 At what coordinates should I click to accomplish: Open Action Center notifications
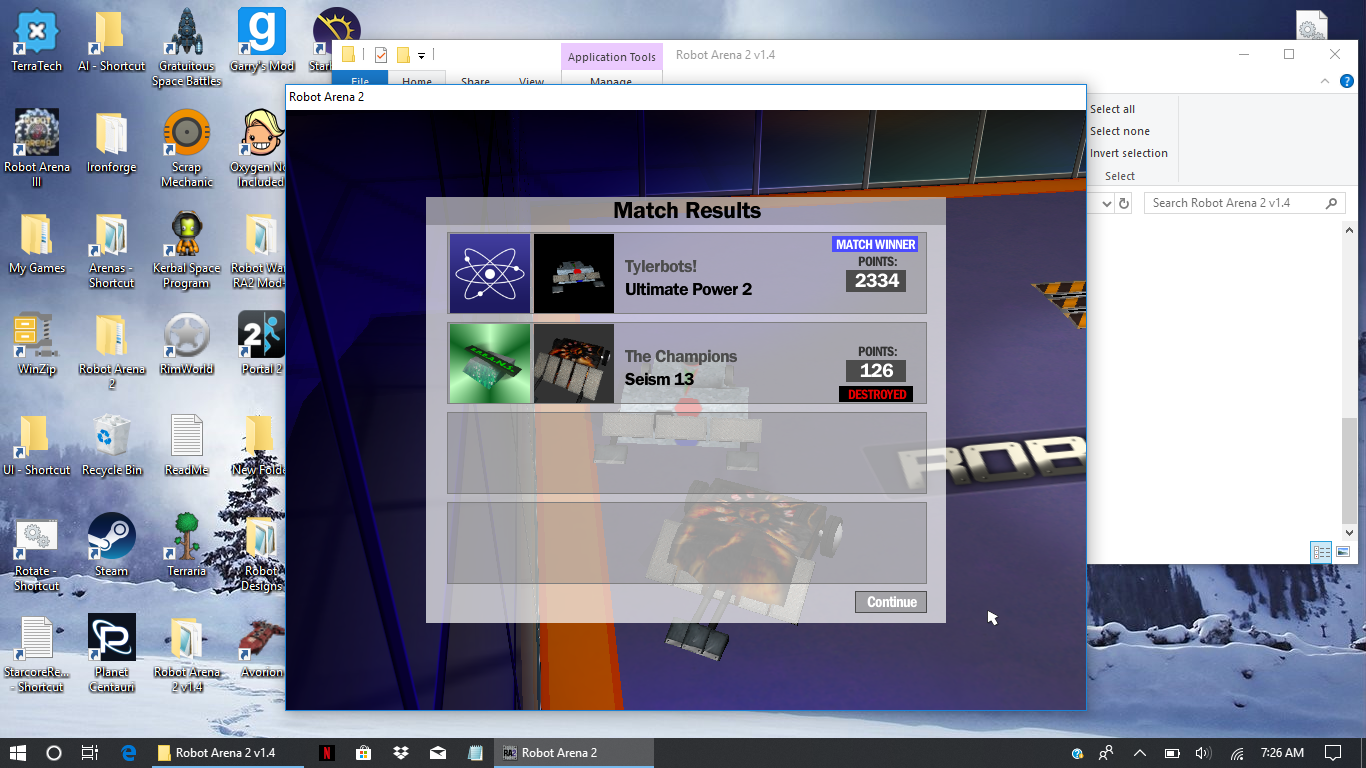pos(1332,753)
